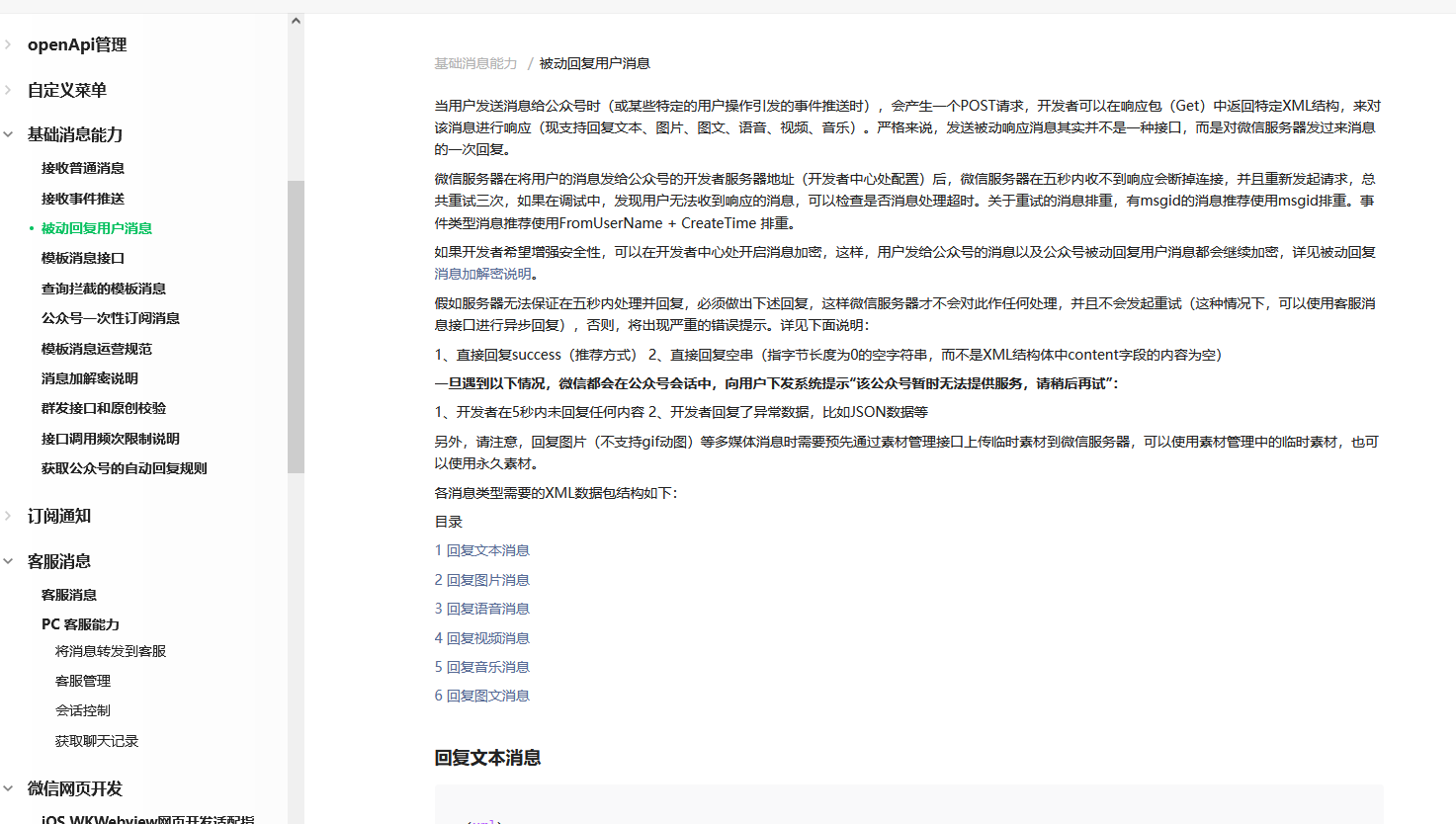Click the 被动回复用户消息 breadcrumb text
The height and width of the screenshot is (824, 1456).
[595, 63]
